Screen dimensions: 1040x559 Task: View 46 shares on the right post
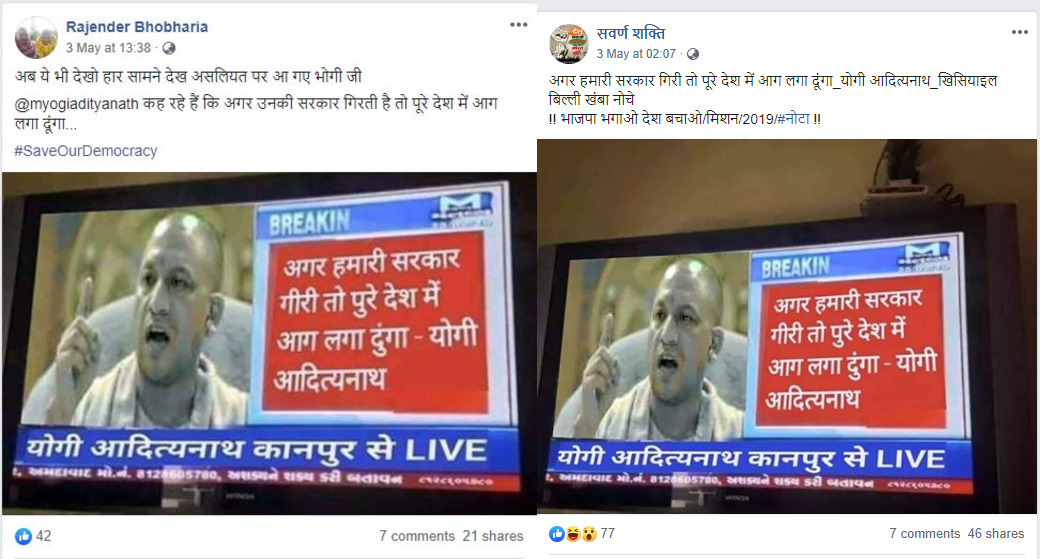(x=996, y=534)
